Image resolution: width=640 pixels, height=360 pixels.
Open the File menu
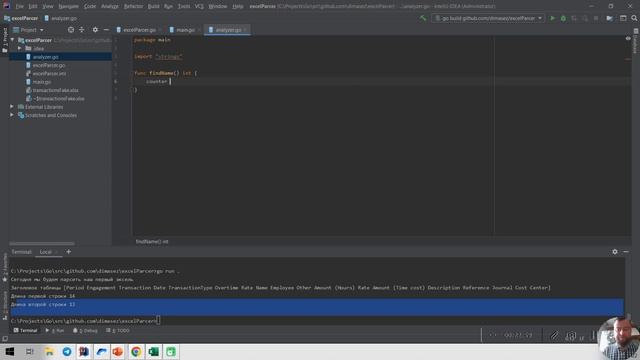pos(19,6)
